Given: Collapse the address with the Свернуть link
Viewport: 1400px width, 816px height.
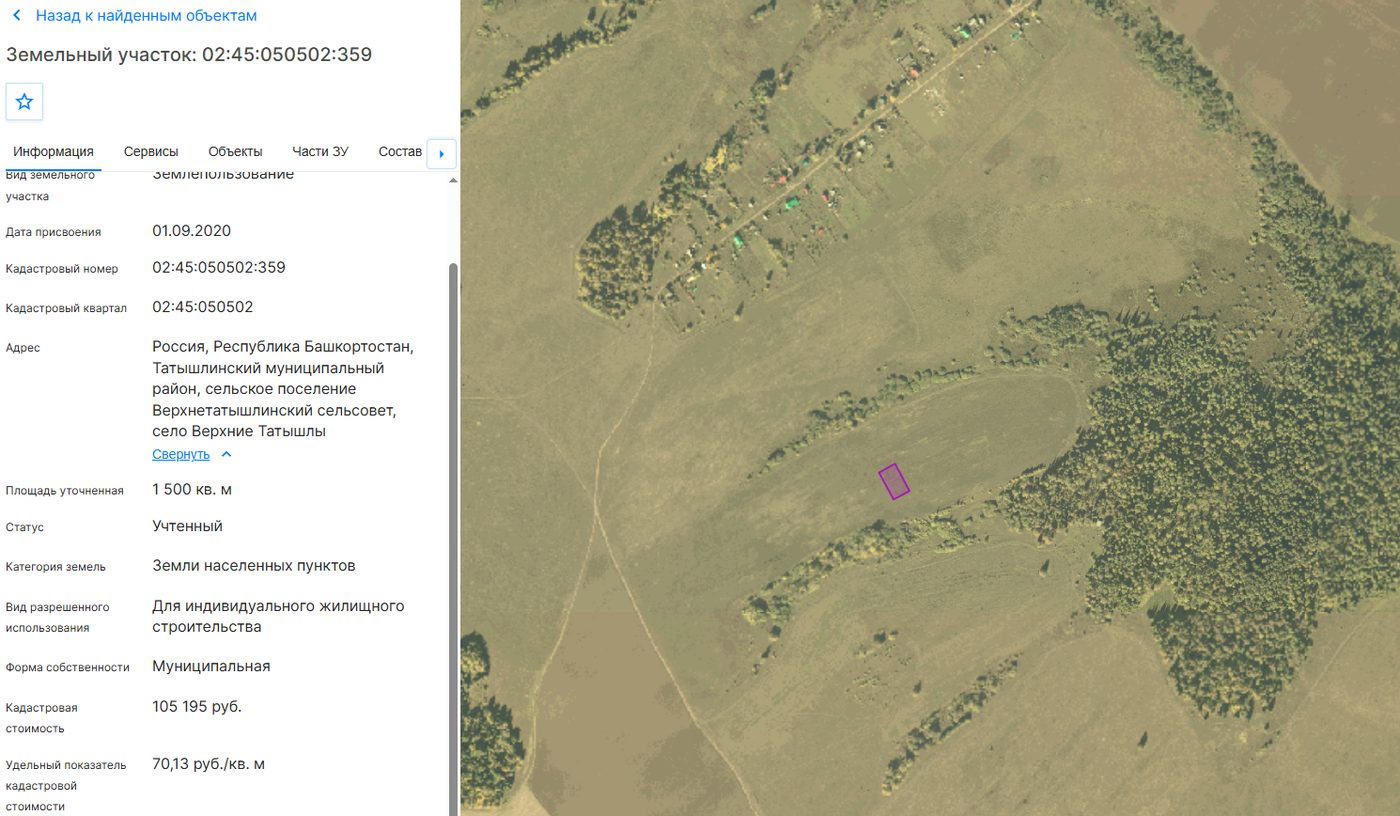Looking at the screenshot, I should [192, 454].
